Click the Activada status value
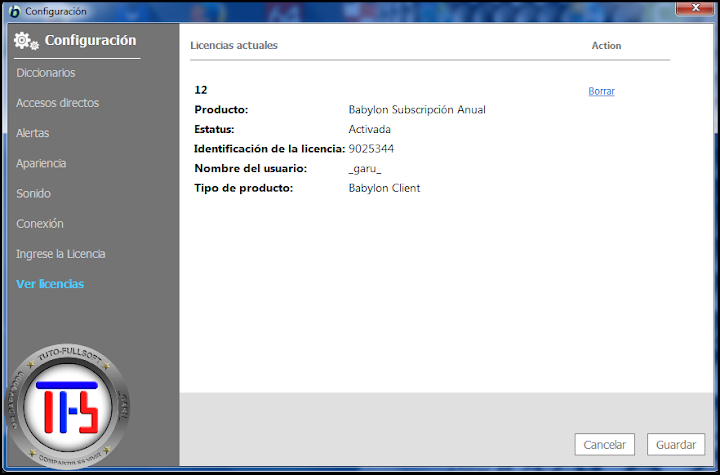Image resolution: width=720 pixels, height=475 pixels. [370, 129]
